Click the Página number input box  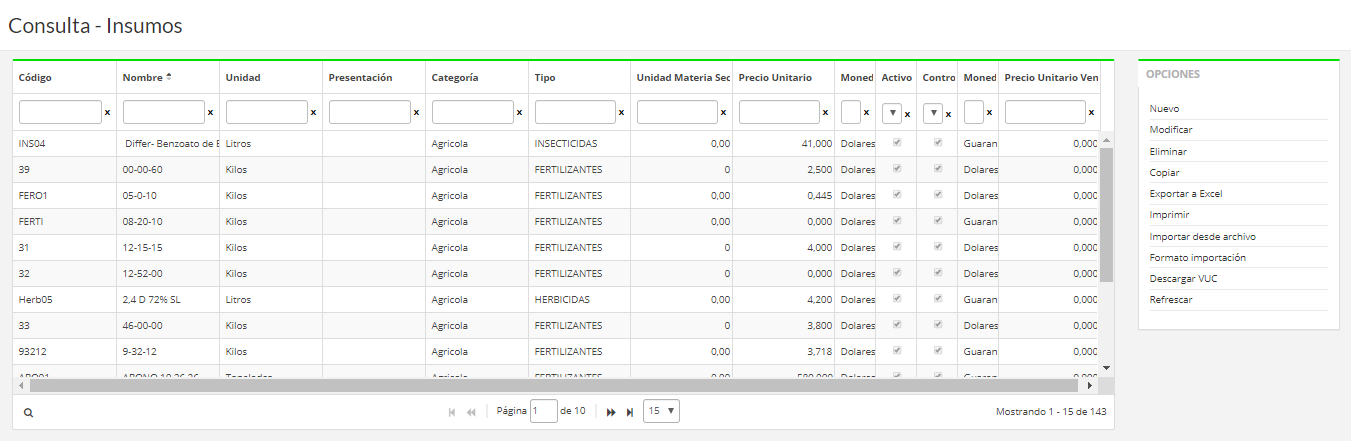tap(544, 411)
